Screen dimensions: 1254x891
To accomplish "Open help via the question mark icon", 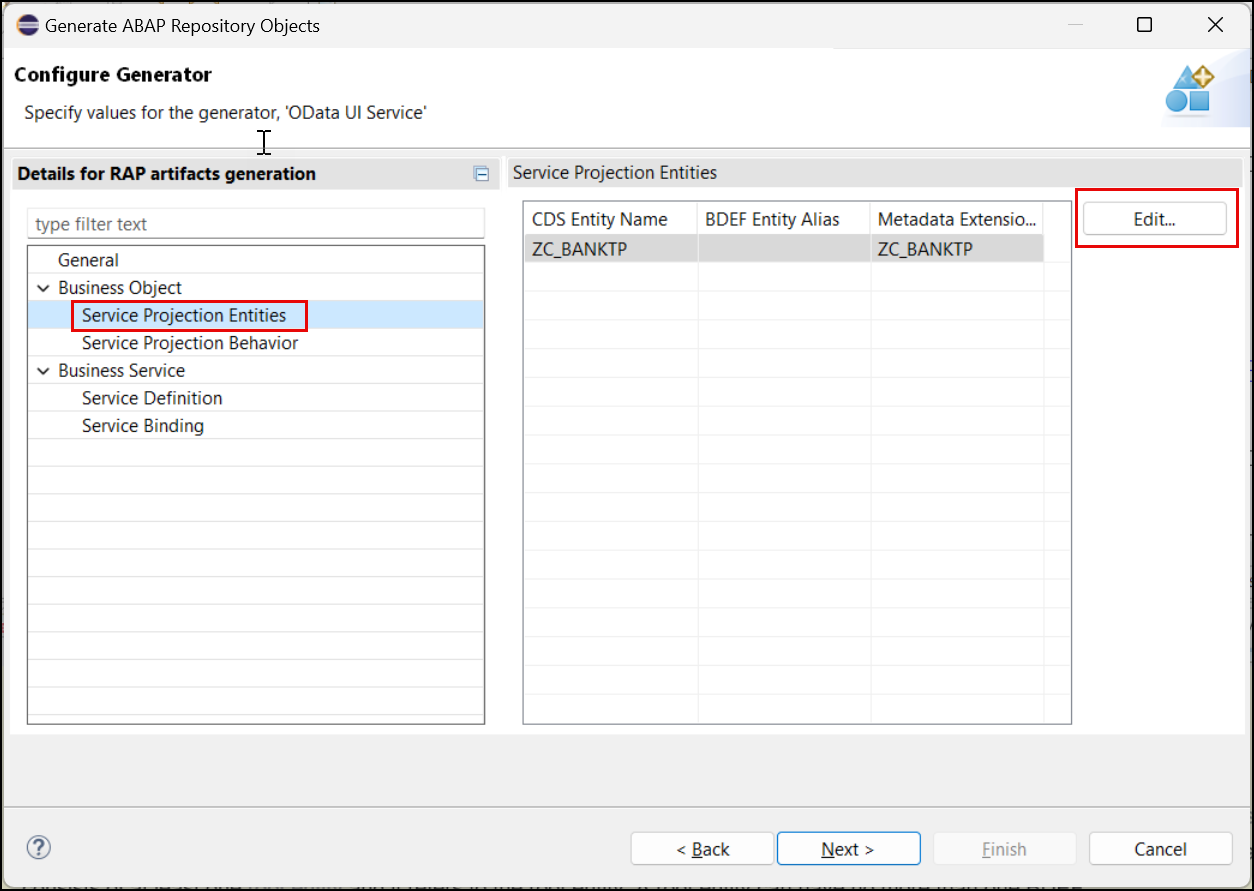I will (x=38, y=848).
